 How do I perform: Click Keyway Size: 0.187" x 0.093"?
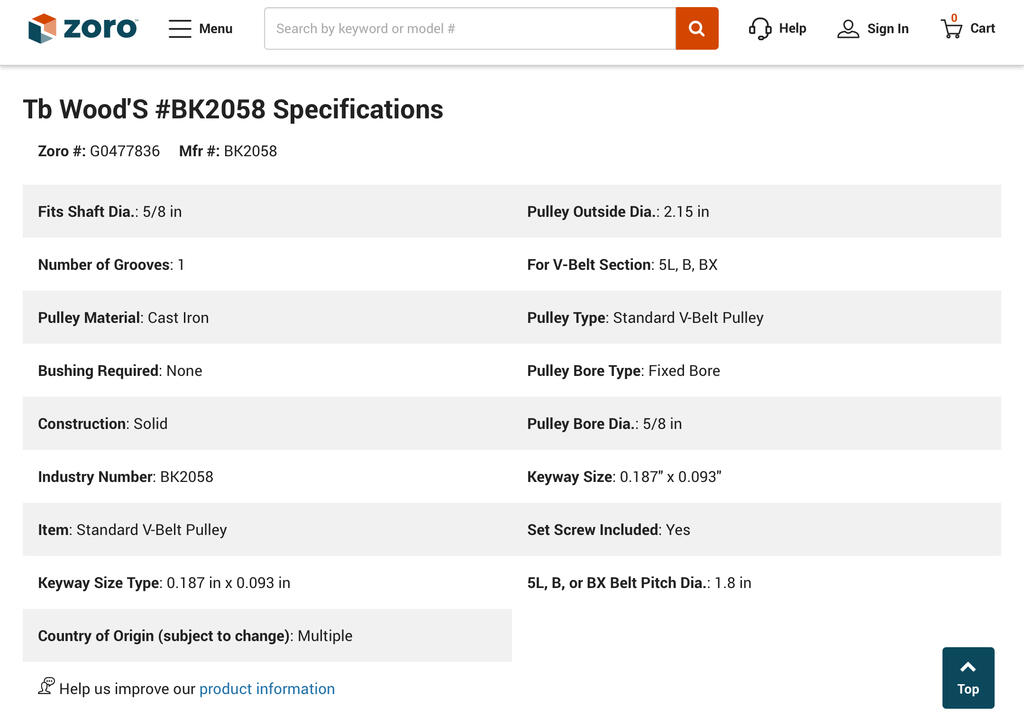coord(756,477)
